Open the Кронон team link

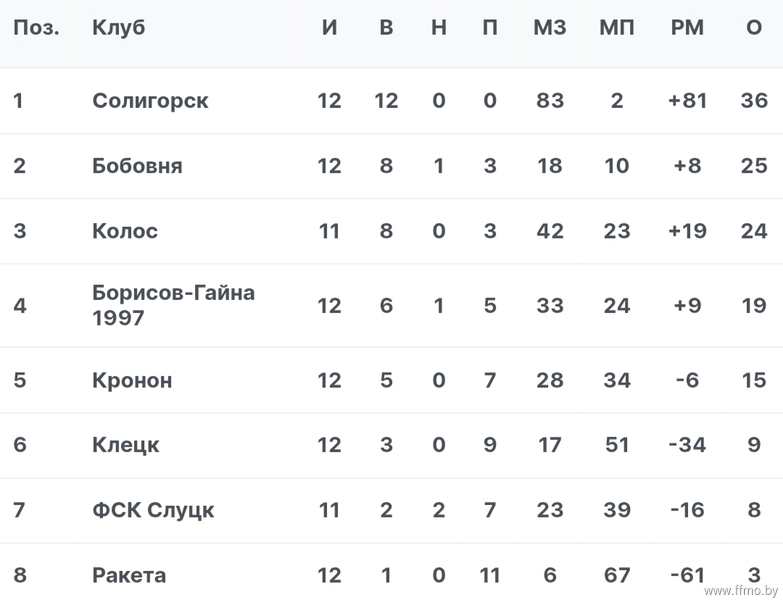click(x=132, y=380)
